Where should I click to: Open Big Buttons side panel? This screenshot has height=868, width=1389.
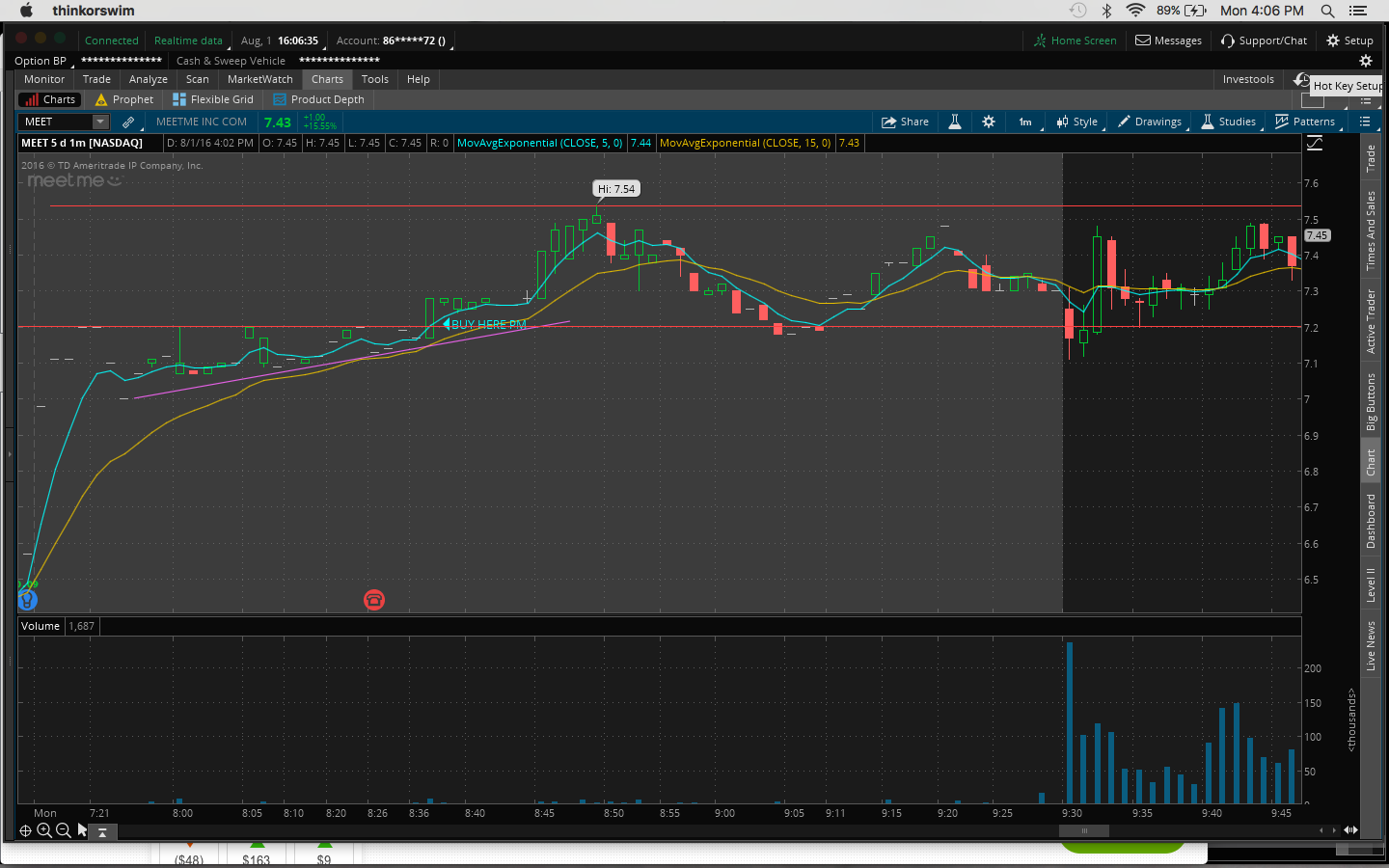(x=1371, y=401)
